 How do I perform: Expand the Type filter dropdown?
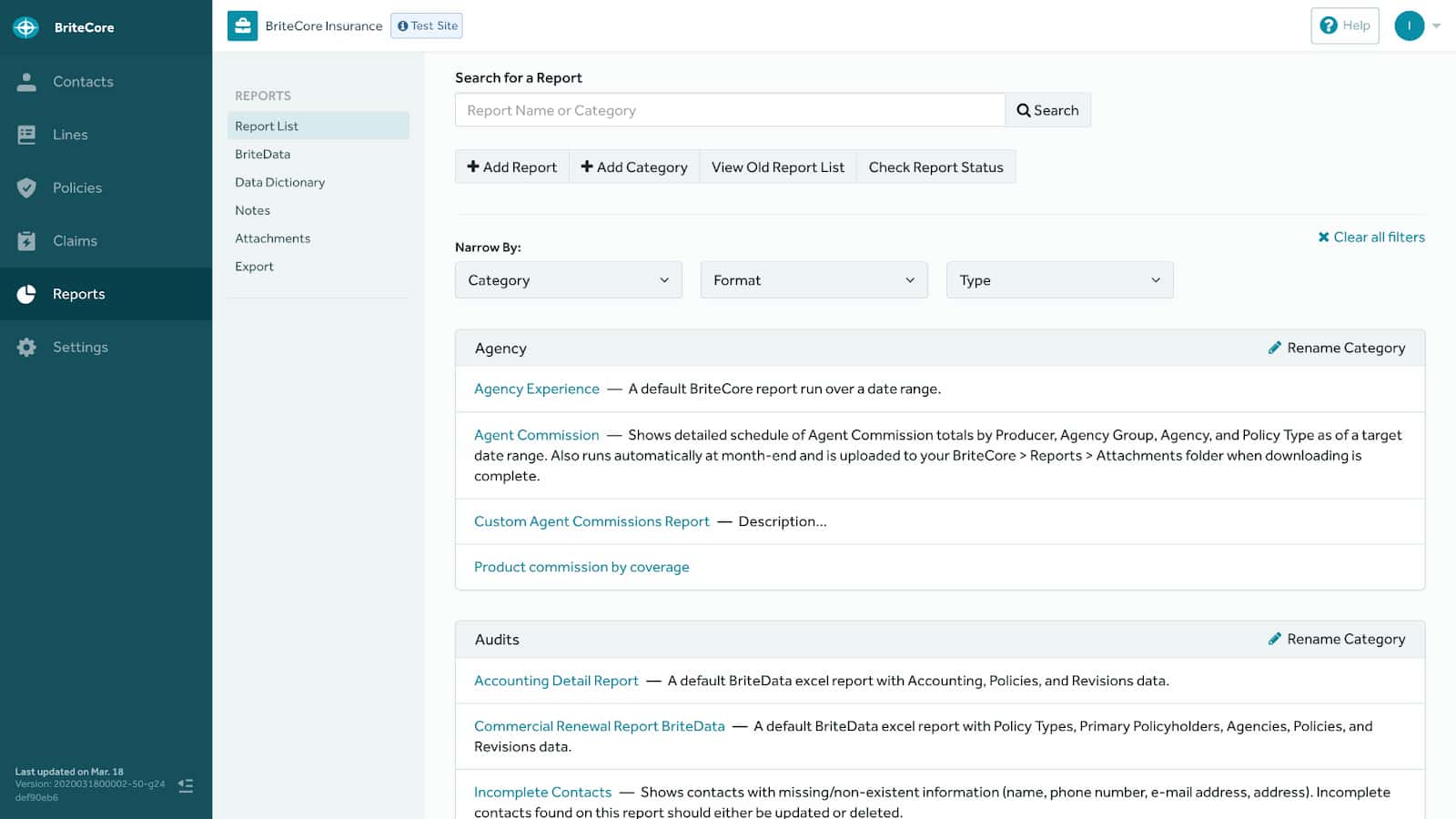pos(1060,280)
